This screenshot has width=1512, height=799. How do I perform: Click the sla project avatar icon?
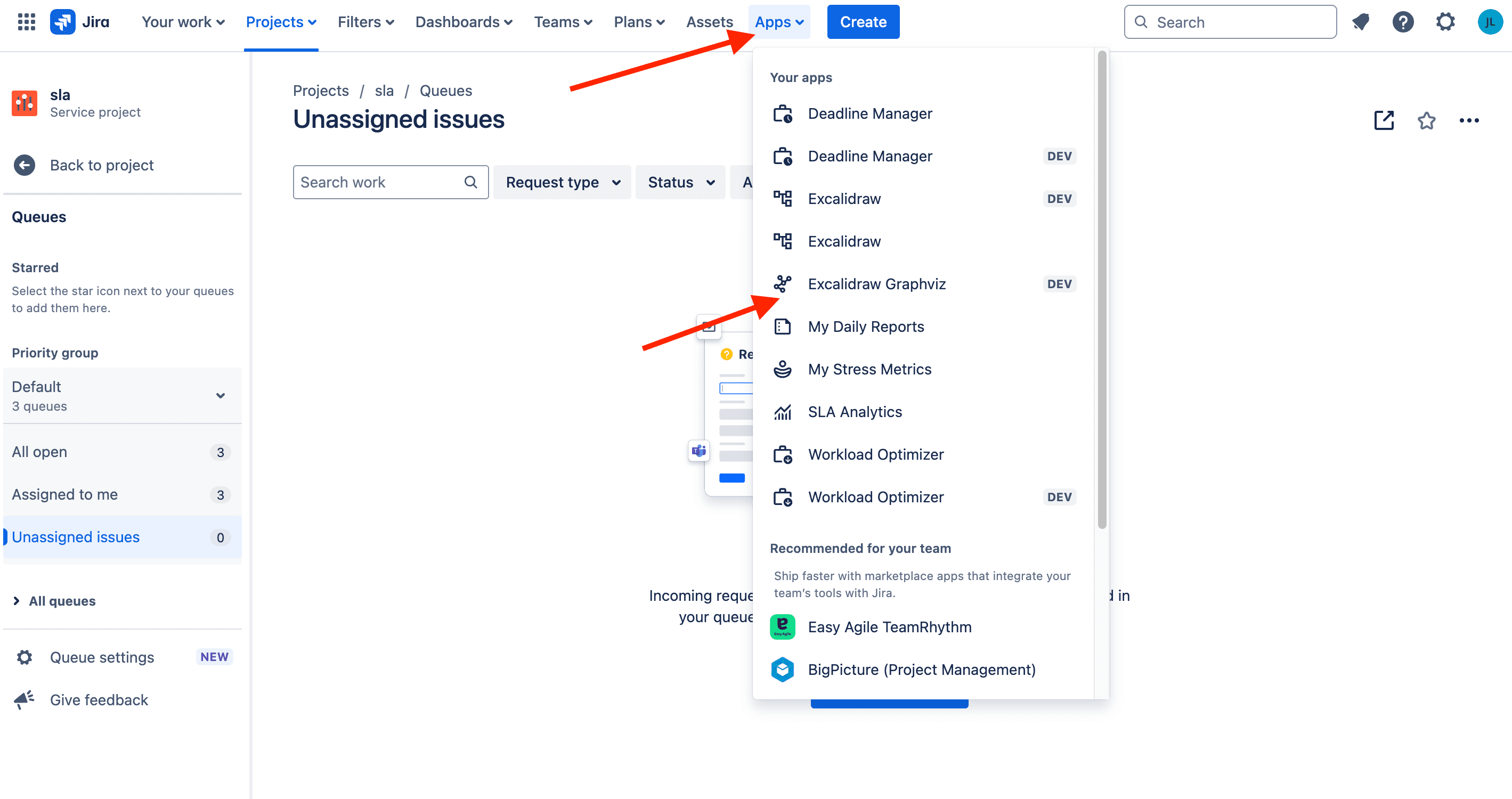[x=25, y=103]
